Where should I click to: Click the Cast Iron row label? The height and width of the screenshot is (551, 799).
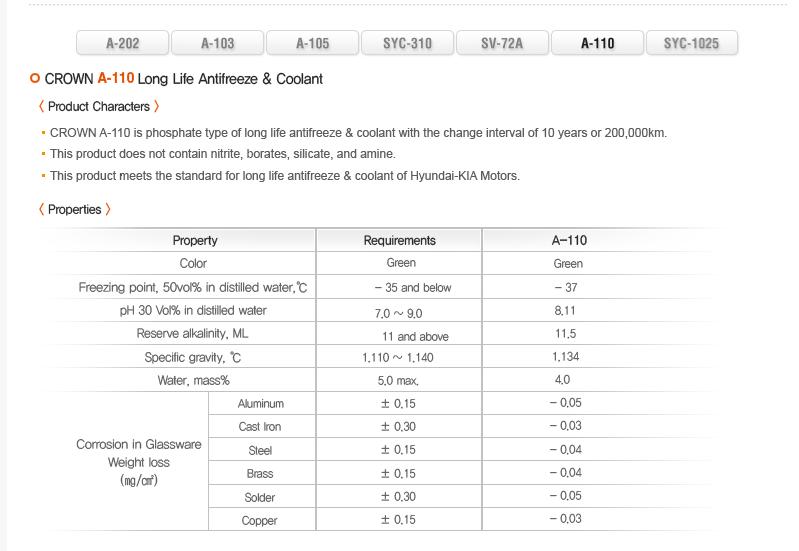coord(259,427)
